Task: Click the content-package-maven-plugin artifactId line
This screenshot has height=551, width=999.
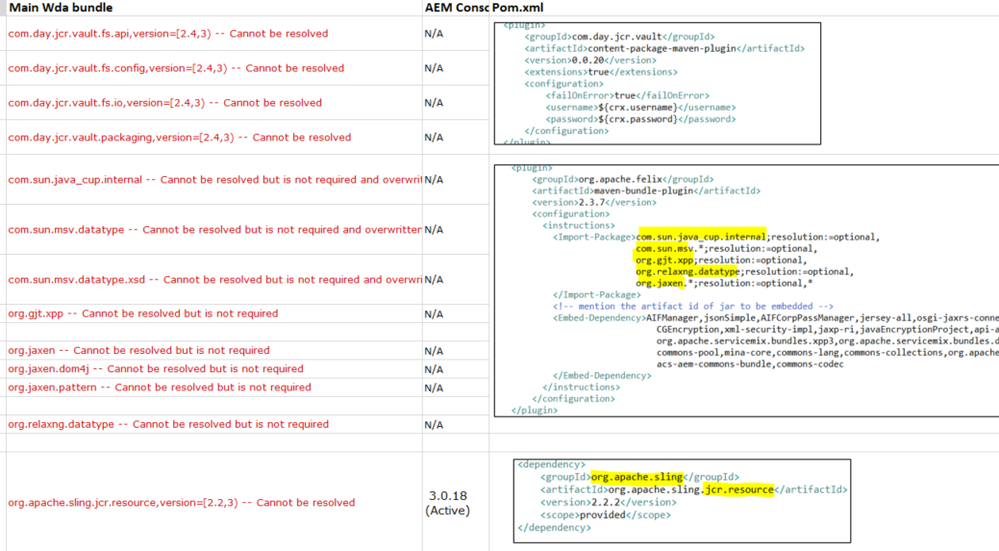Action: [x=665, y=48]
